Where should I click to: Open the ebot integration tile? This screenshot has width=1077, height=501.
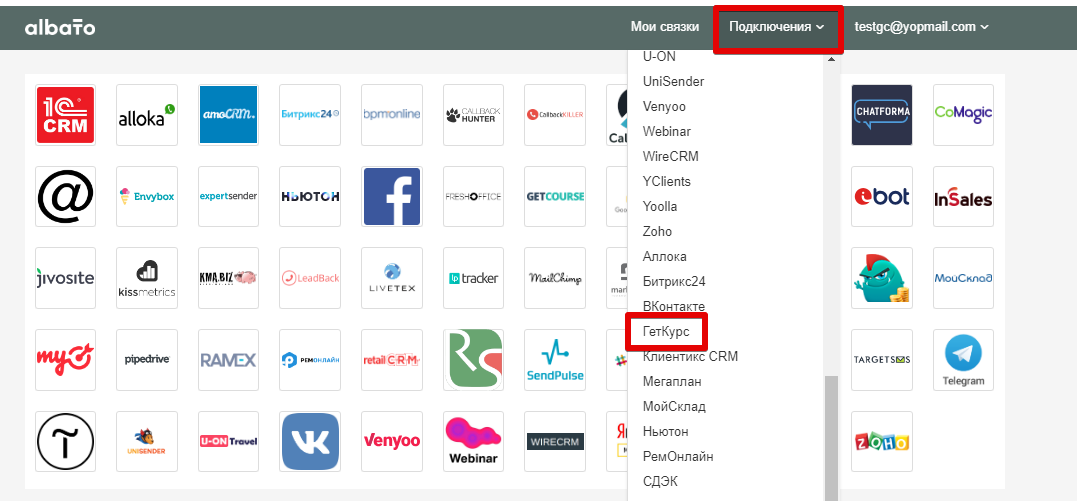(x=882, y=197)
